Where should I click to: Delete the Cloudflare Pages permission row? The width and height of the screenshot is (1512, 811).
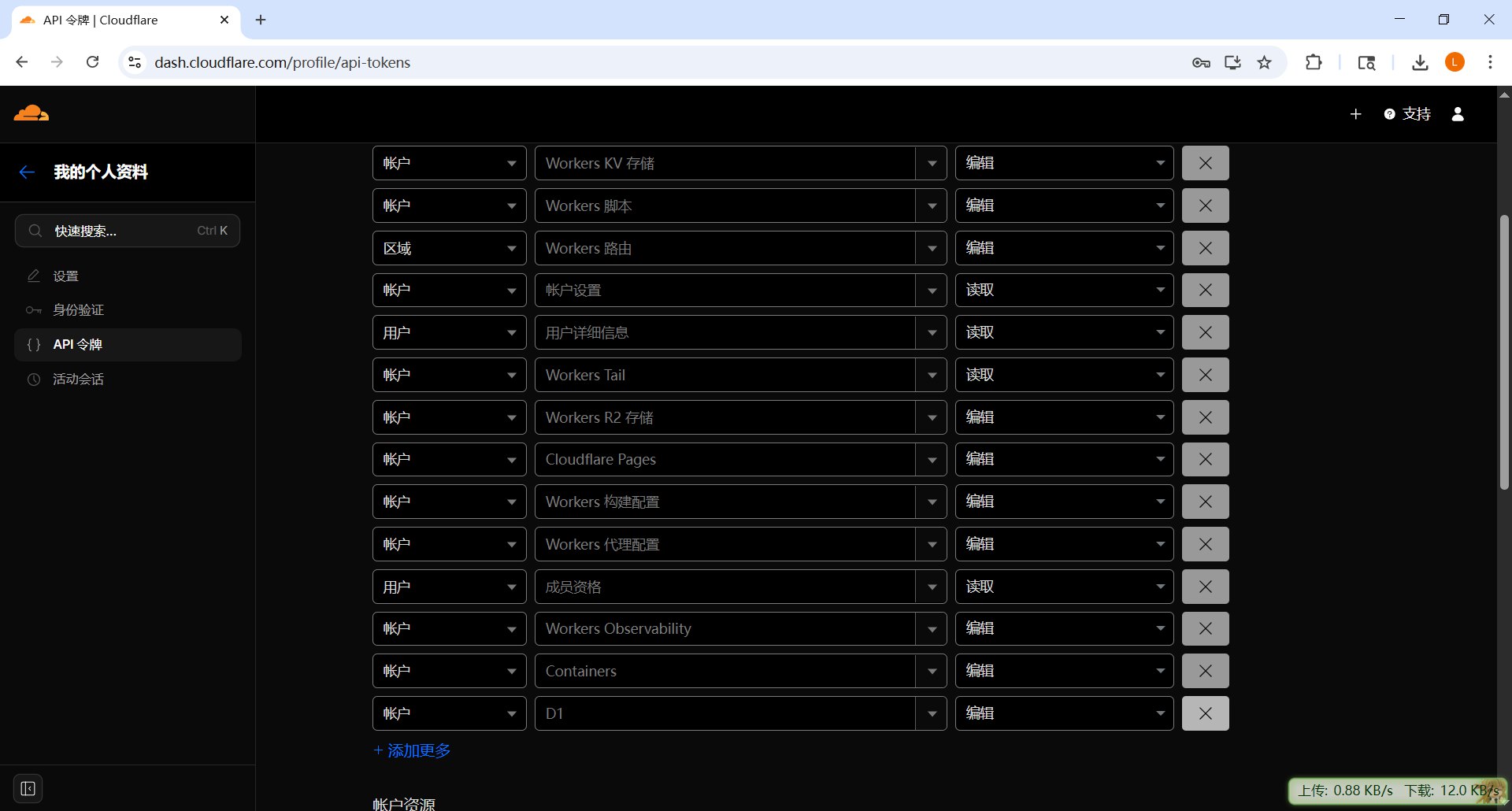[x=1205, y=459]
